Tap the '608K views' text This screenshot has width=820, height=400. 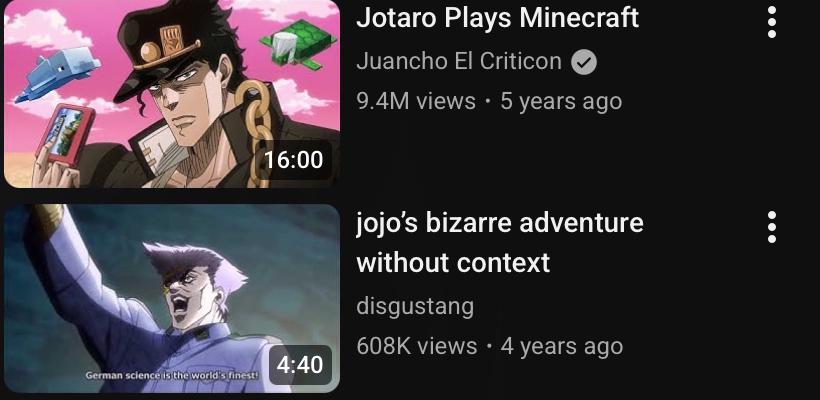(416, 346)
